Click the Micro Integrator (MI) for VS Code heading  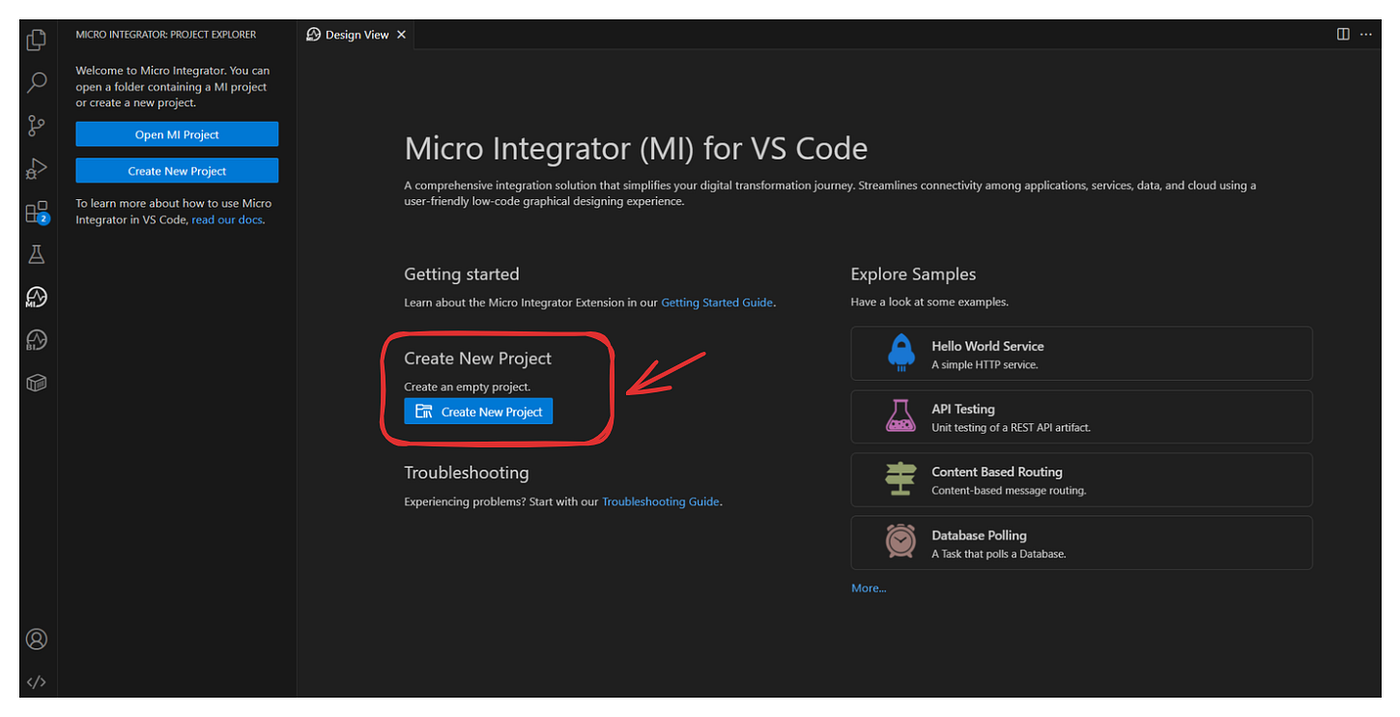[x=636, y=149]
